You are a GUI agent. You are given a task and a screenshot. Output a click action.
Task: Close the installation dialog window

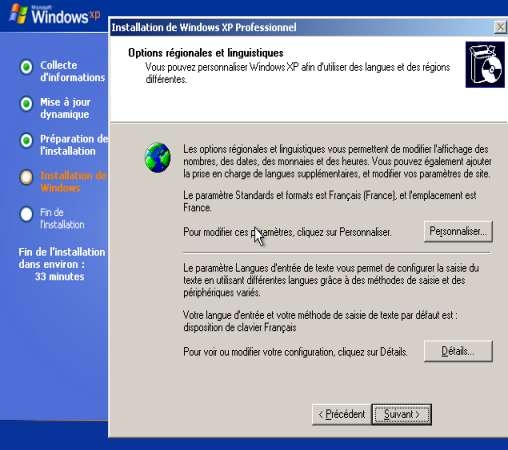[x=500, y=27]
